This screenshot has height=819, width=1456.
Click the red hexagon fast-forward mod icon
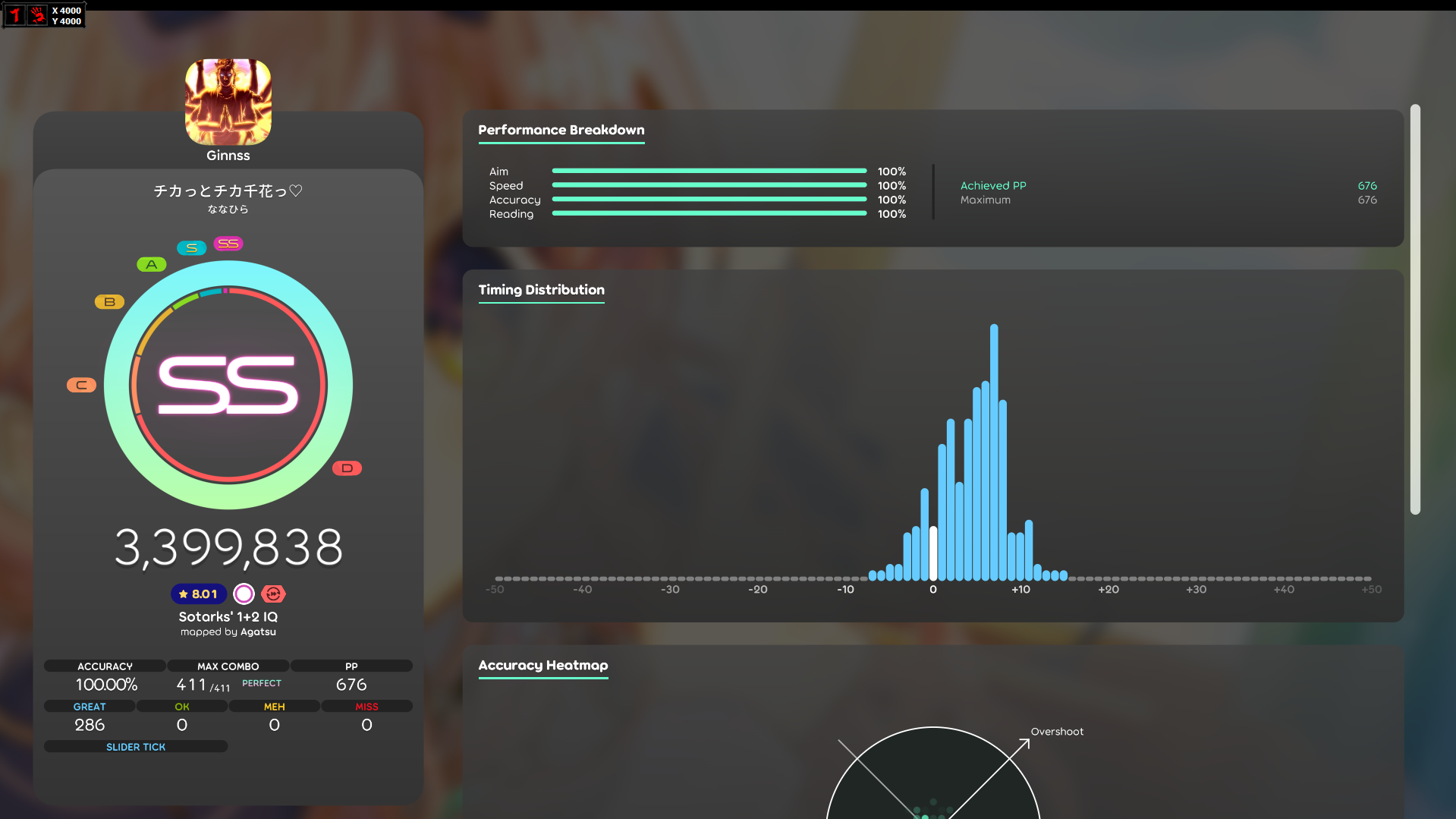click(273, 594)
